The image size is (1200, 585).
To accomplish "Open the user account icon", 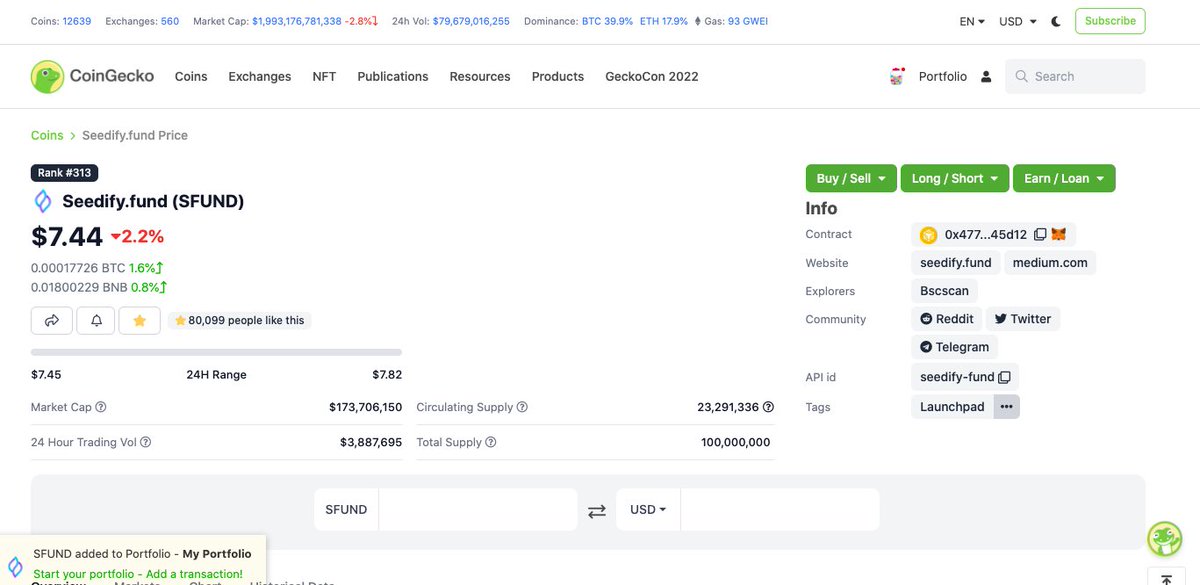I will [986, 77].
